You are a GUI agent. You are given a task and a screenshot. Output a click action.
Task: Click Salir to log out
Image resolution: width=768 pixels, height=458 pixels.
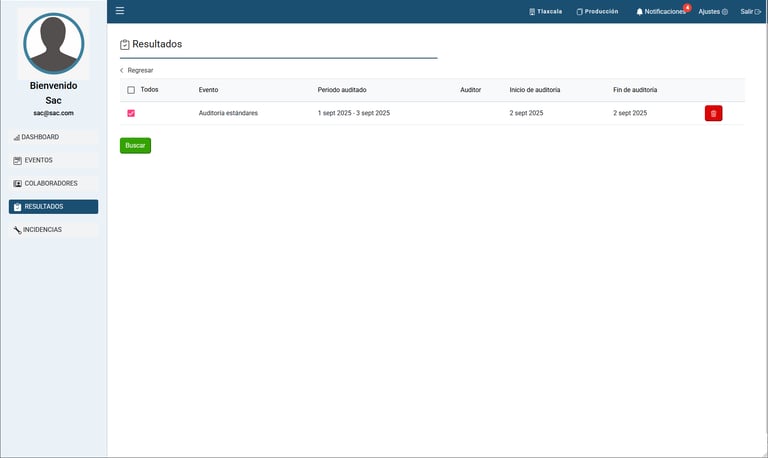tap(750, 12)
